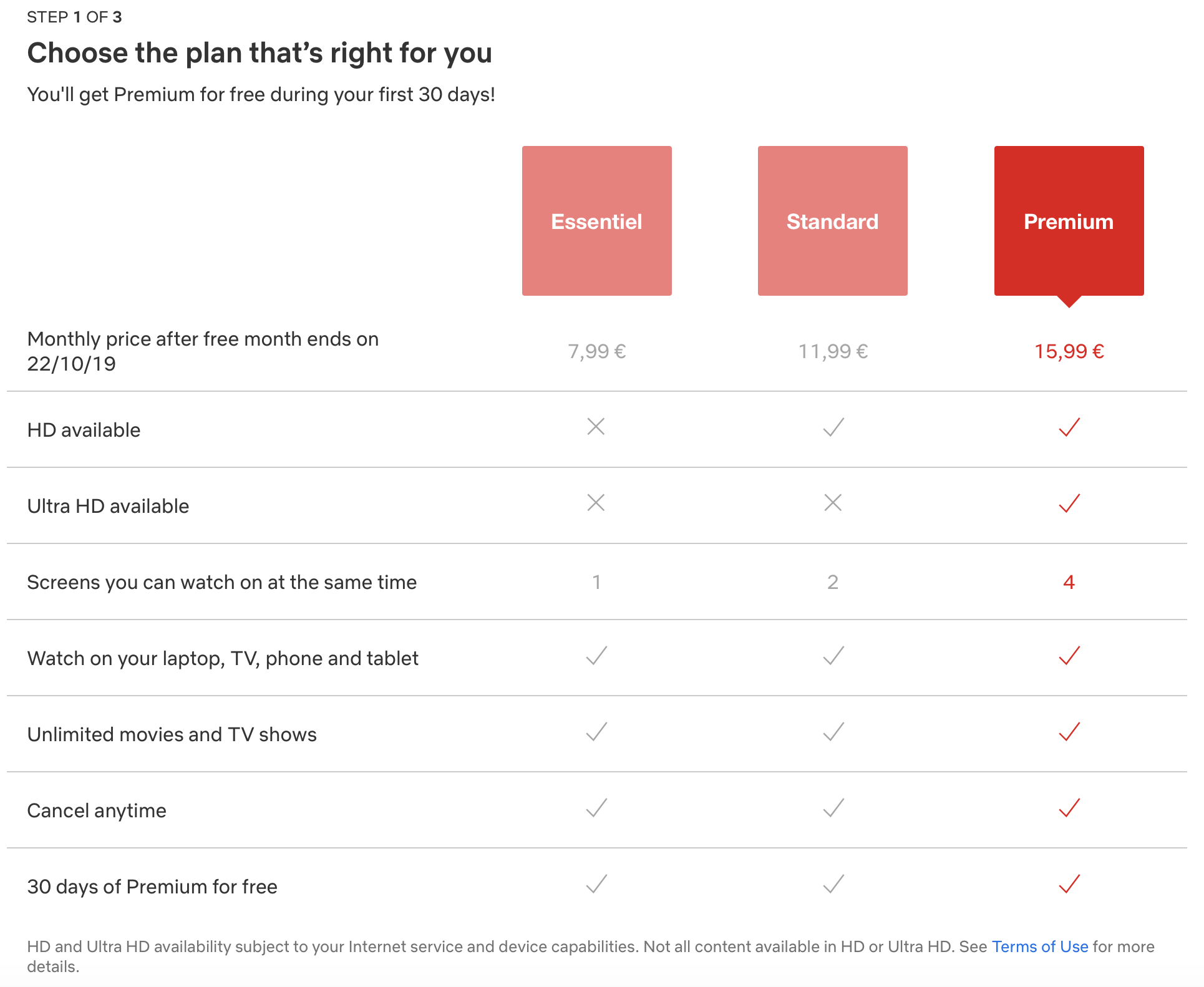Viewport: 1204px width, 987px height.
Task: Click Standard checkmark for 30 days free row
Action: pos(833,883)
